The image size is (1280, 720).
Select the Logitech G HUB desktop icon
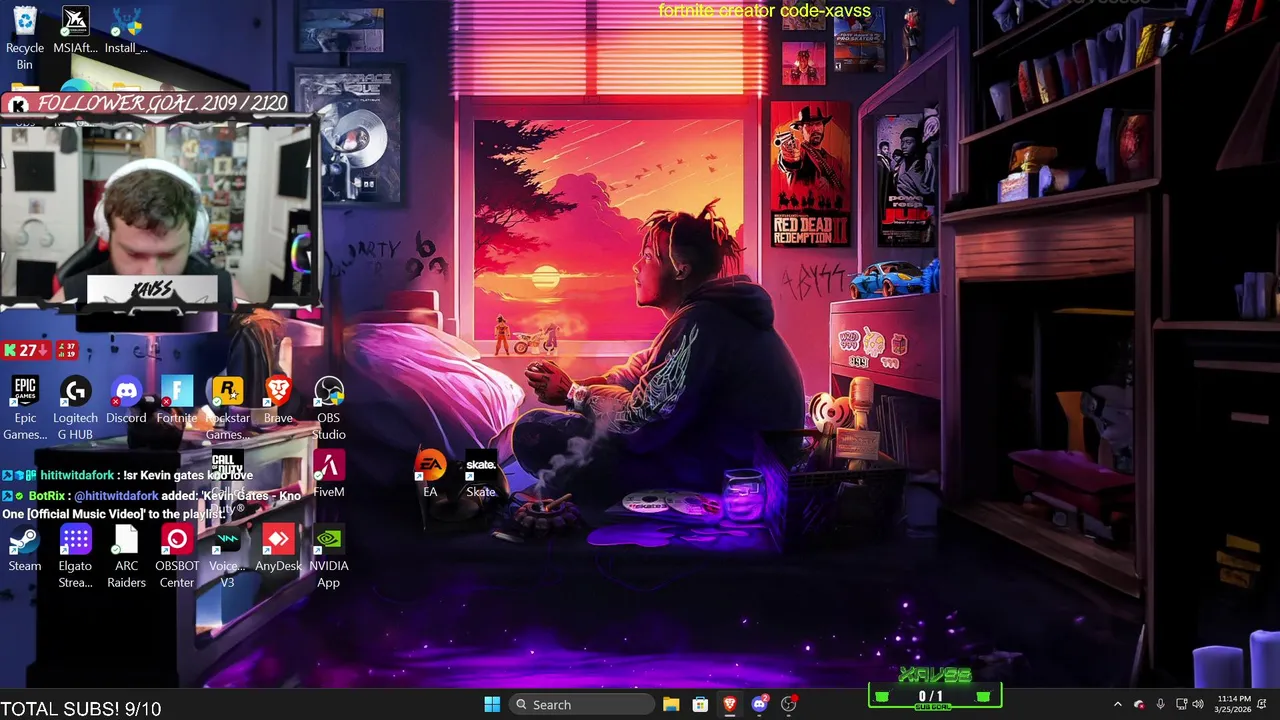(75, 409)
